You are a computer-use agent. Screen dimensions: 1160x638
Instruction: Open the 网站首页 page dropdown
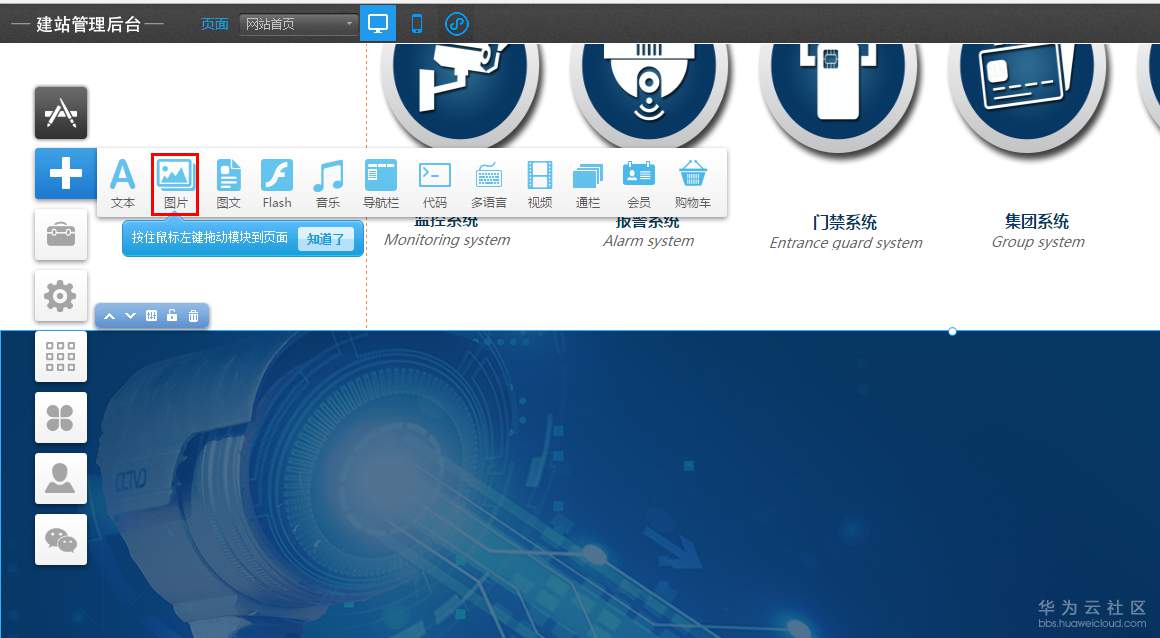coord(299,24)
